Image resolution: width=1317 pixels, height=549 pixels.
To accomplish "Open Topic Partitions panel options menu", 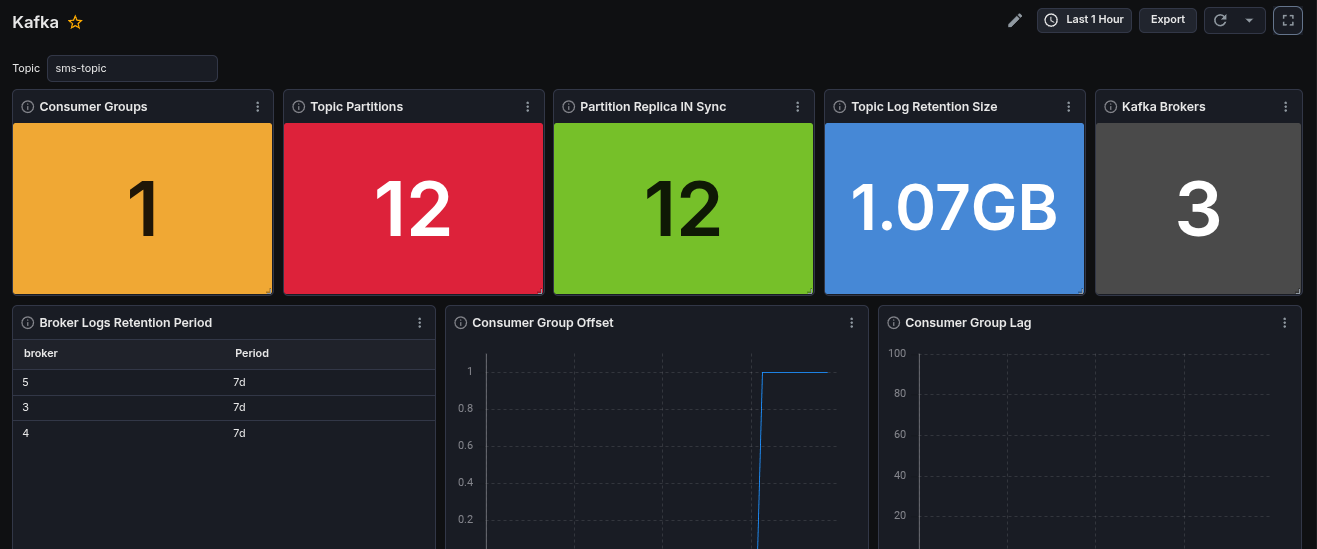I will (x=528, y=107).
